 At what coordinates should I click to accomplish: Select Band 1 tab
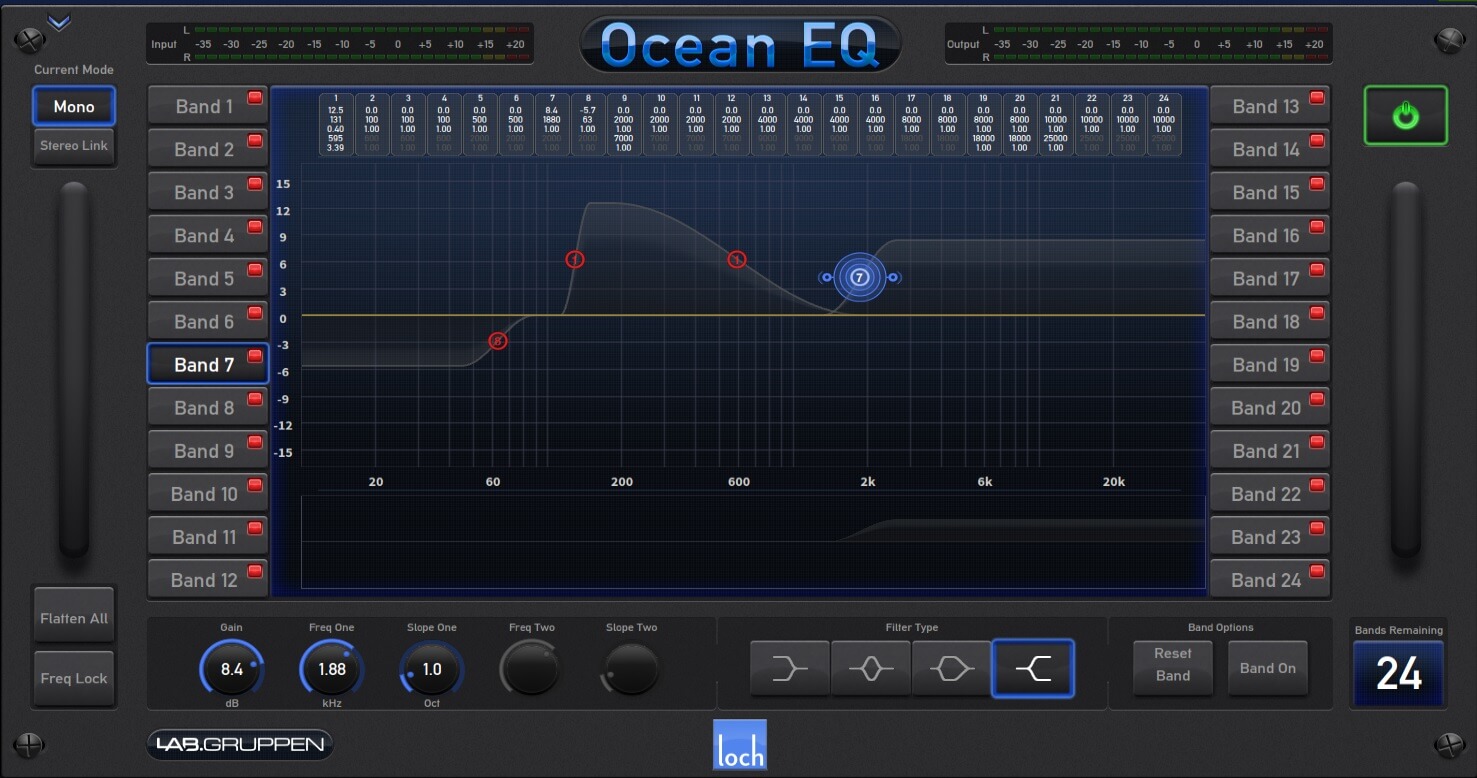207,106
